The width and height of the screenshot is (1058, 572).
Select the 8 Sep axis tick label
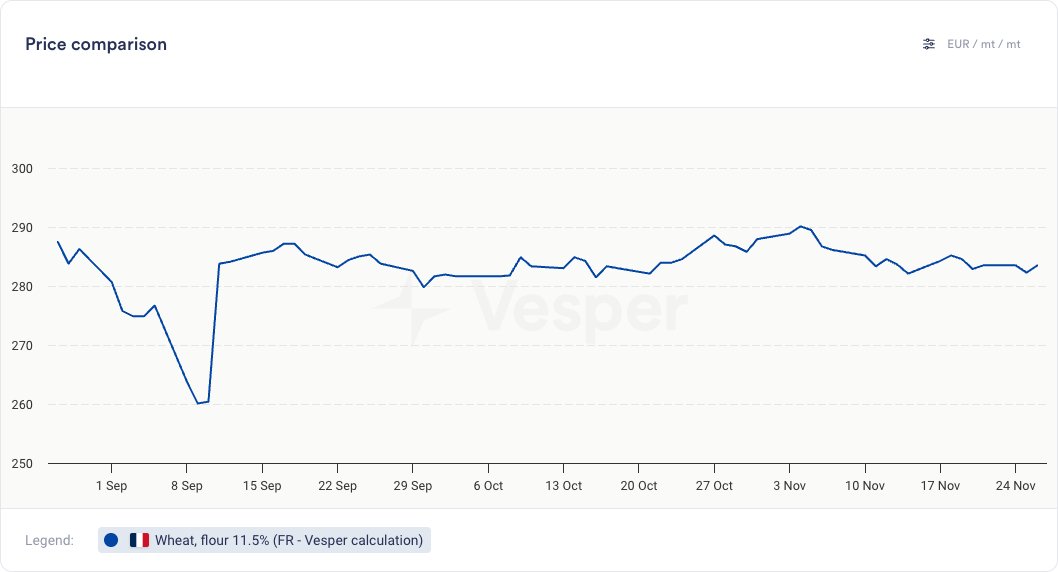(186, 486)
